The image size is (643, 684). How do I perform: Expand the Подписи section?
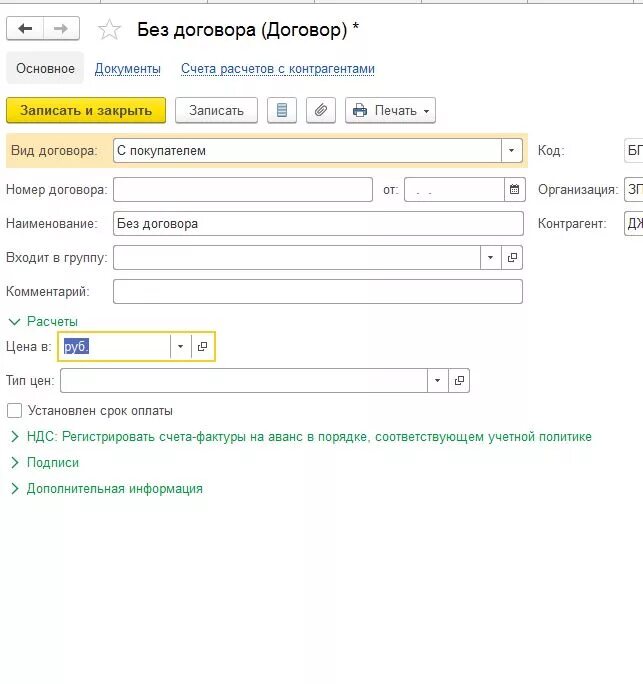[44, 462]
